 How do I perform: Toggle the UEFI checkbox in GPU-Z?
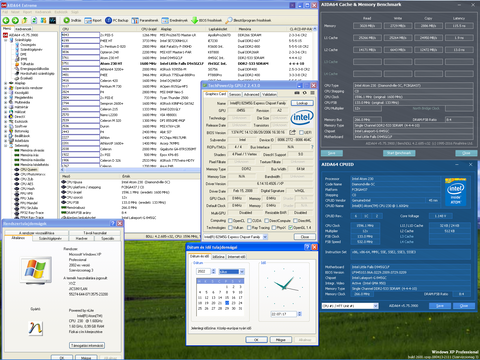point(301,132)
